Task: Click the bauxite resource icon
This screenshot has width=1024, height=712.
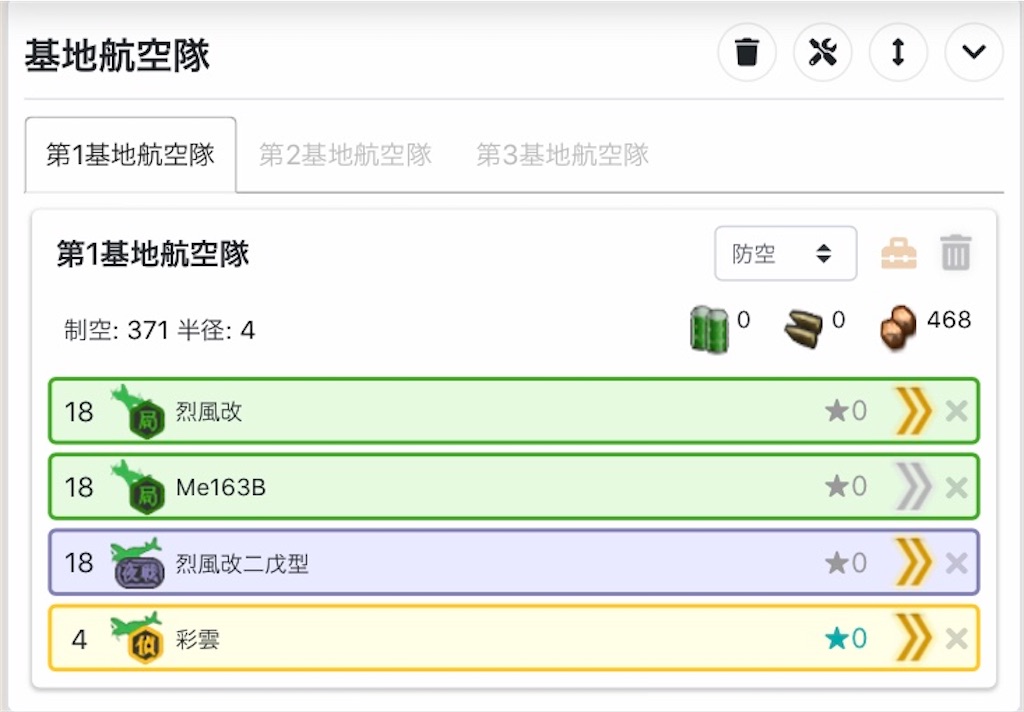Action: click(x=898, y=329)
